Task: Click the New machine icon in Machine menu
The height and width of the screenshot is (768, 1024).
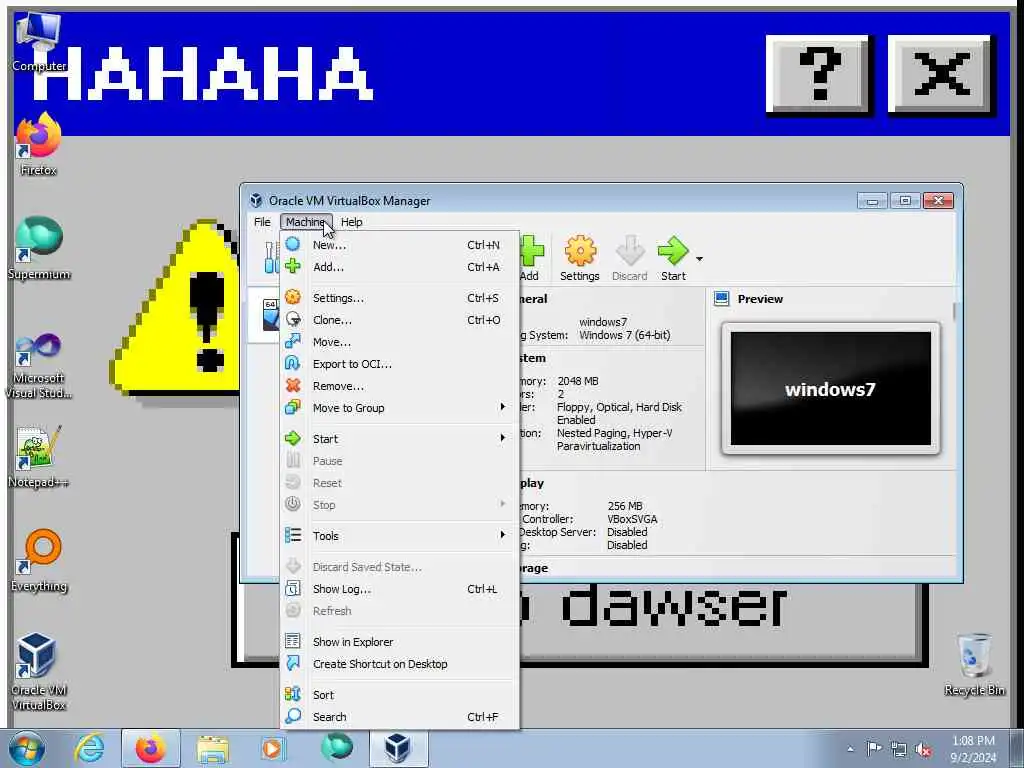Action: click(x=293, y=244)
